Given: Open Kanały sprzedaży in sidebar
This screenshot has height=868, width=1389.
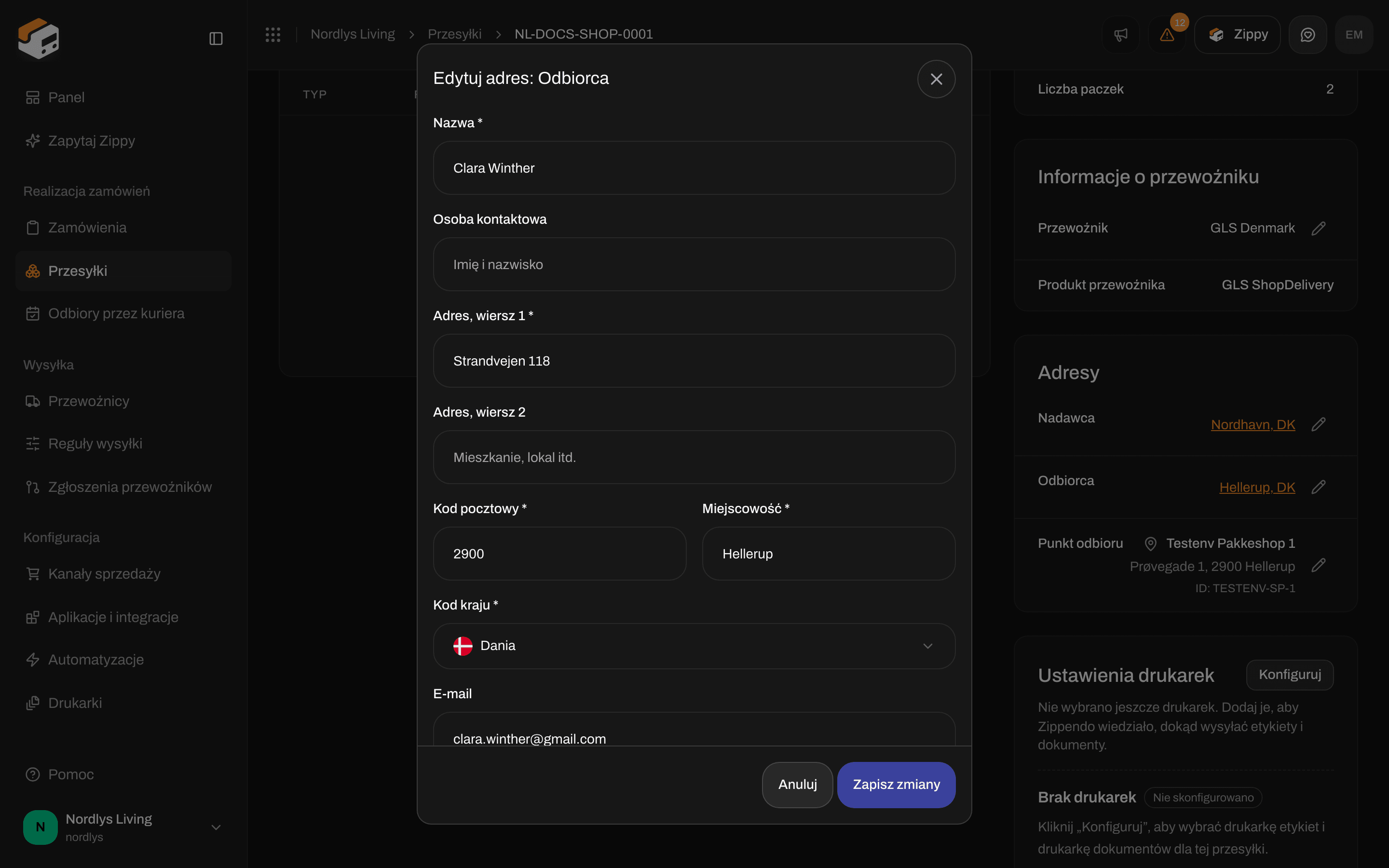Looking at the screenshot, I should coord(123,573).
